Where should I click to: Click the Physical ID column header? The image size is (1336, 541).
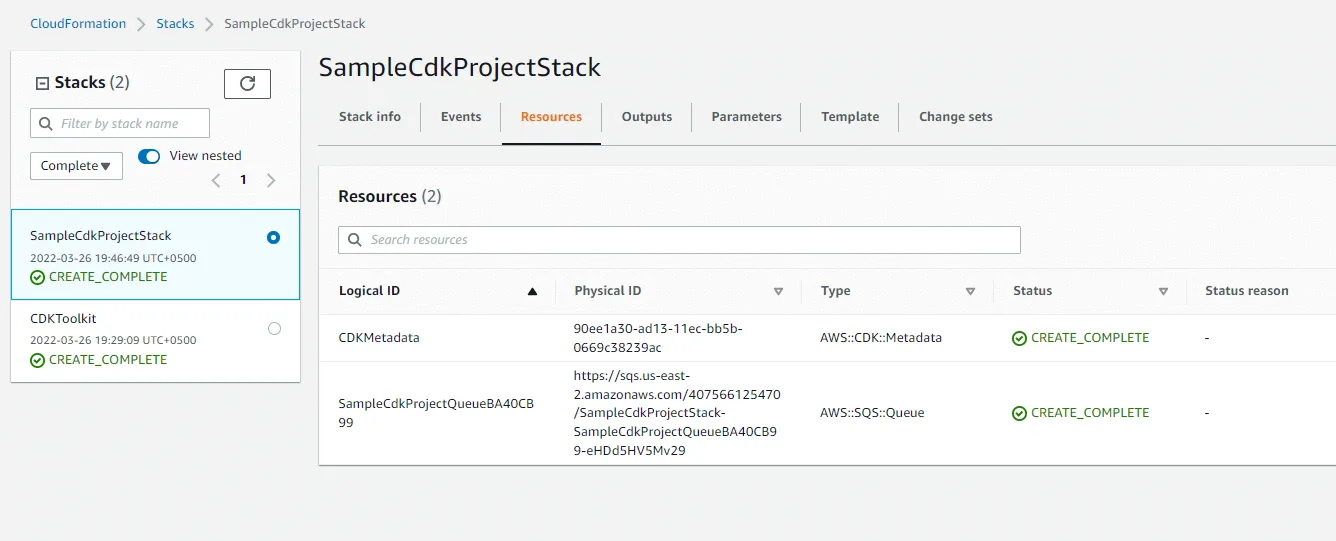(x=608, y=291)
